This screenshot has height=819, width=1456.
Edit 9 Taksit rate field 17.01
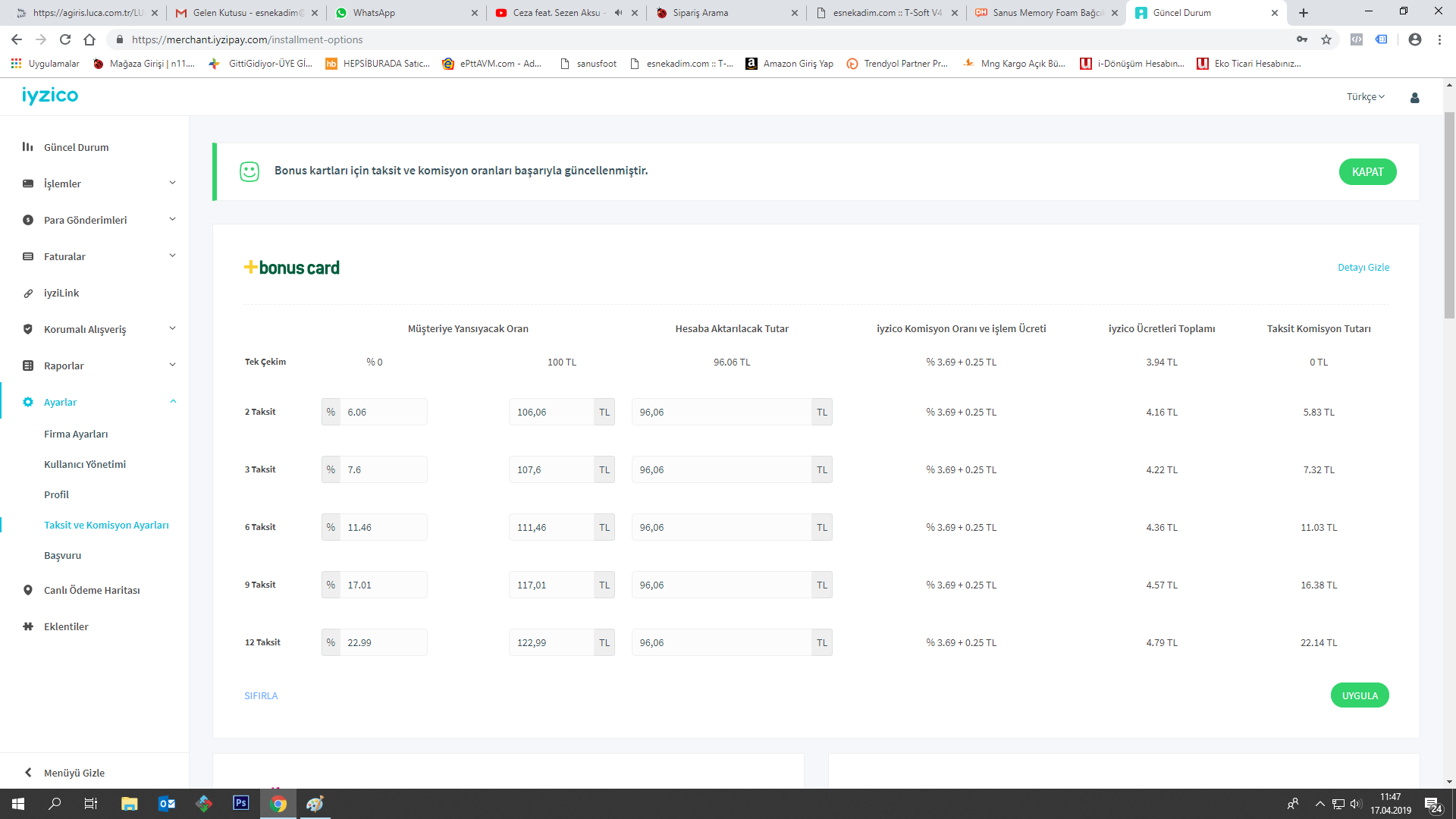383,585
